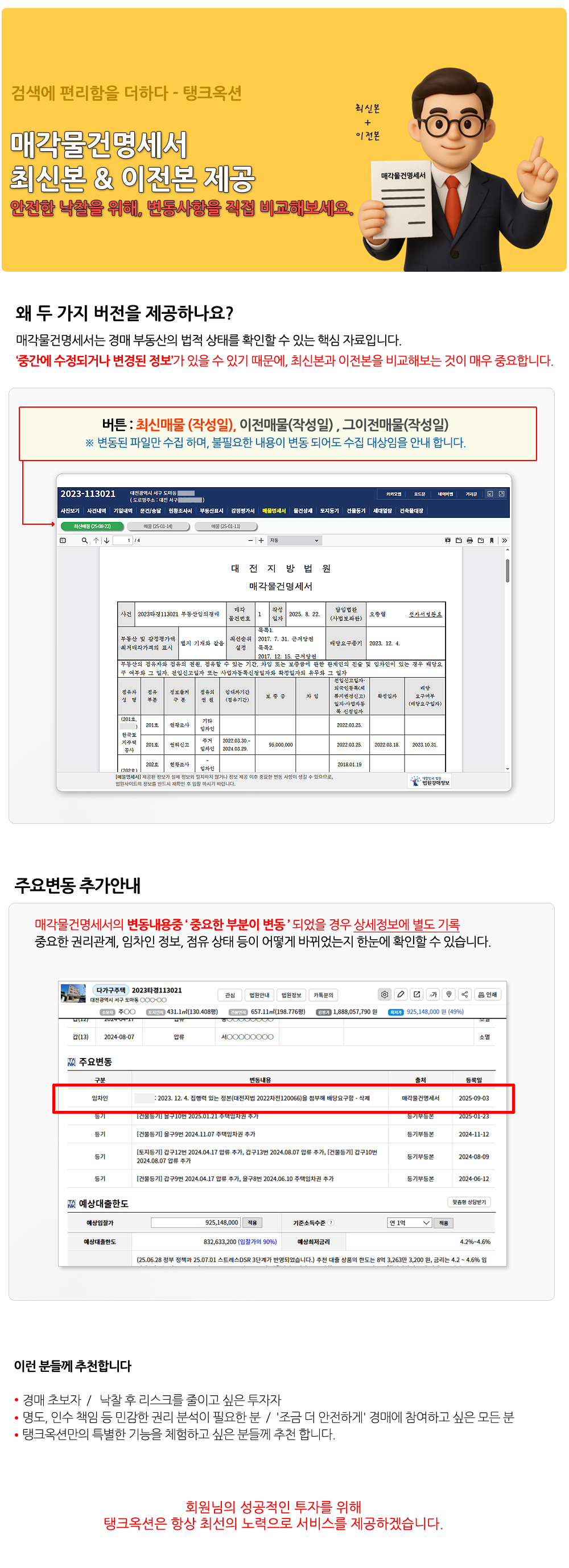Open the 세대열람 tab

382,511
